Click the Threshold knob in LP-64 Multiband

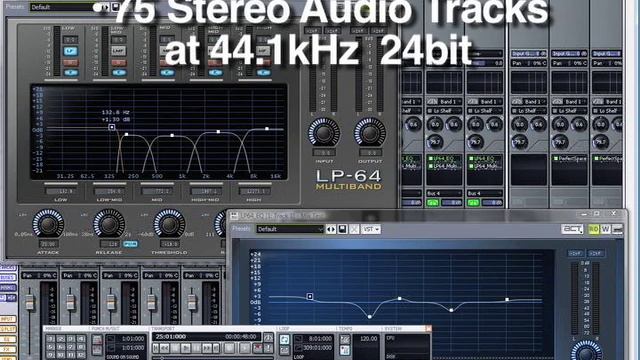(x=169, y=223)
